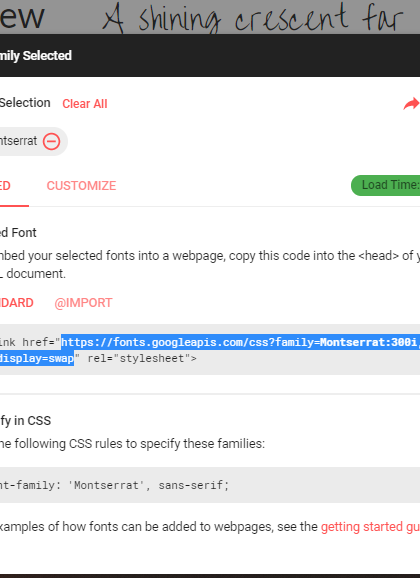
Task: Click the link href code text
Action: click(29, 342)
